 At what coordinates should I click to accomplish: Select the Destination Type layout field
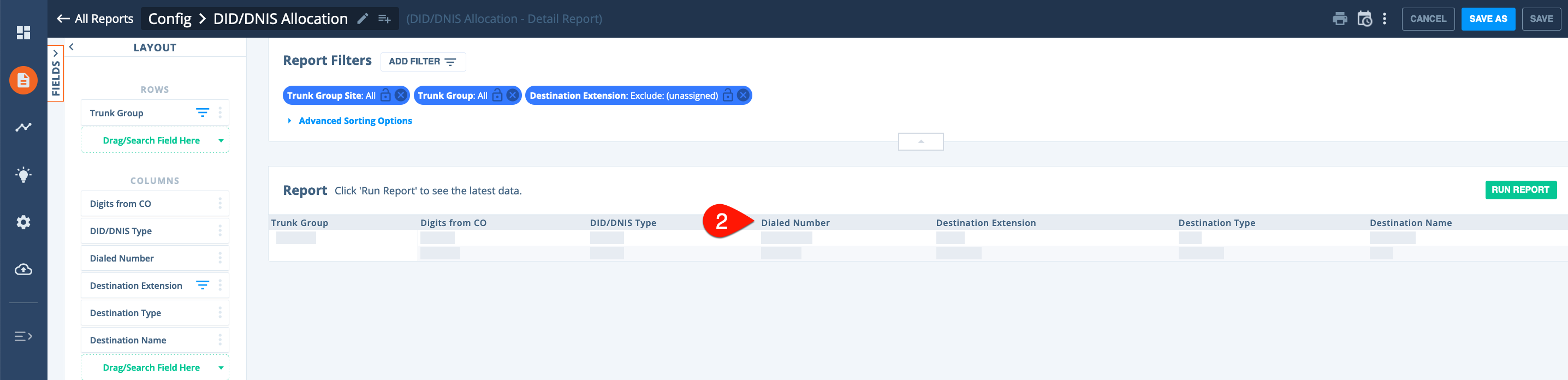point(155,312)
